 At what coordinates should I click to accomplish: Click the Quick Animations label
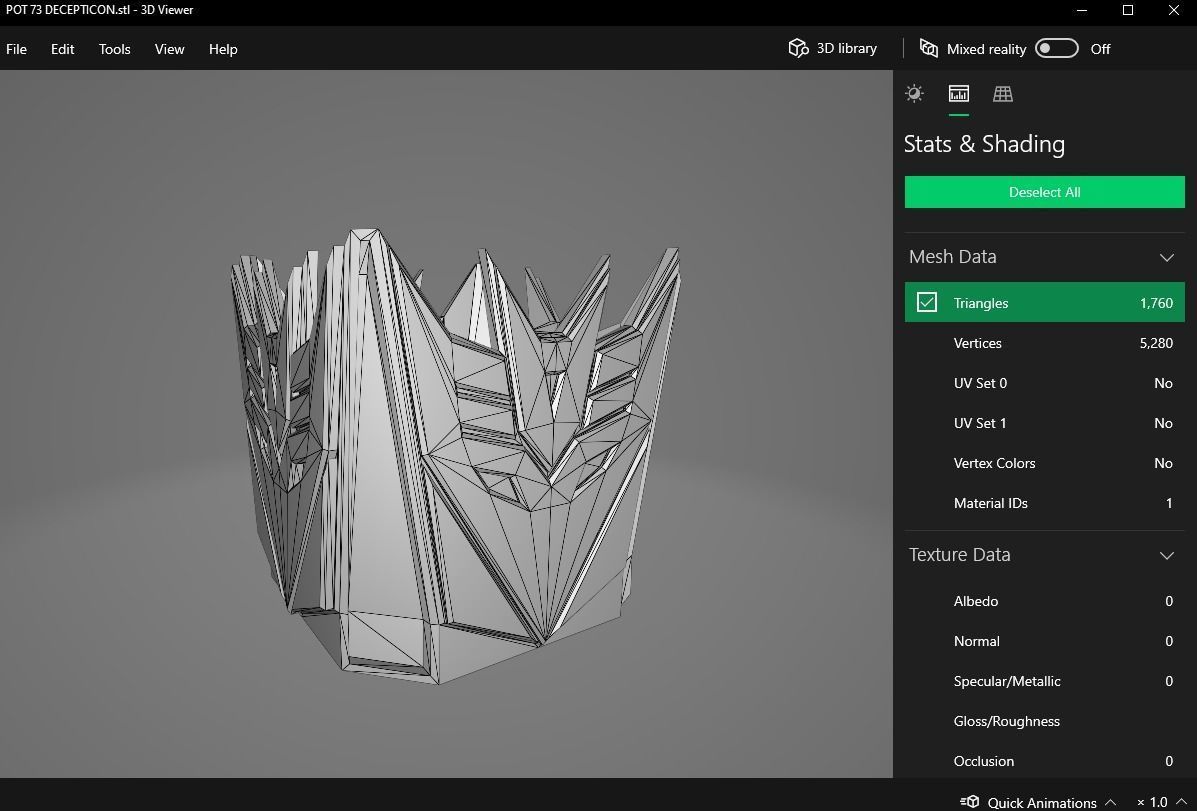pyautogui.click(x=1042, y=803)
